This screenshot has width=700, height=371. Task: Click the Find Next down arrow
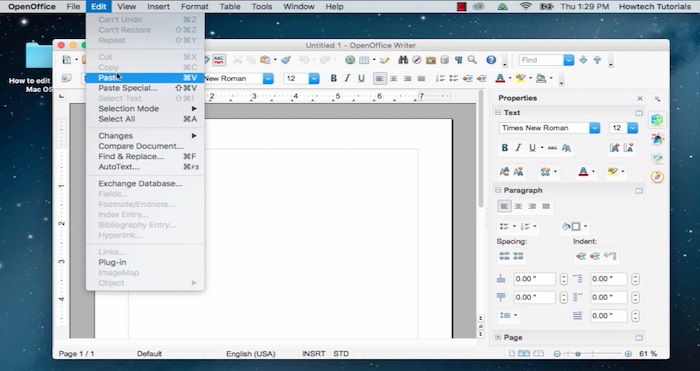click(x=583, y=60)
